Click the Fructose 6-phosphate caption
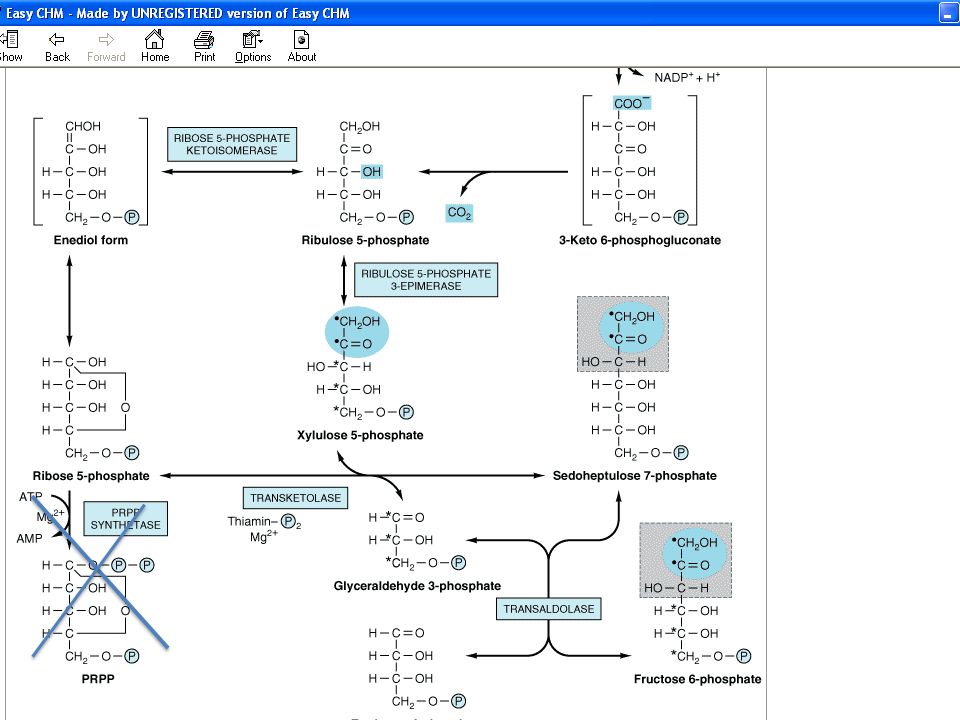Image resolution: width=960 pixels, height=720 pixels. [697, 679]
